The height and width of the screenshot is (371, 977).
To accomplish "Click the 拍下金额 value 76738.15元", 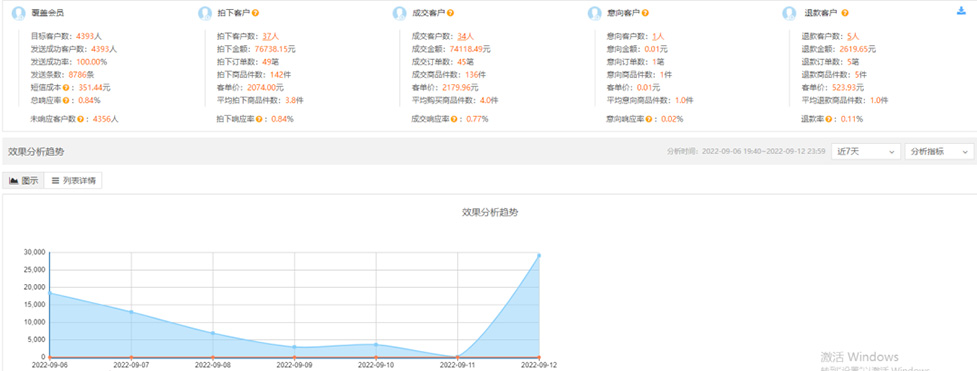I will 275,49.
